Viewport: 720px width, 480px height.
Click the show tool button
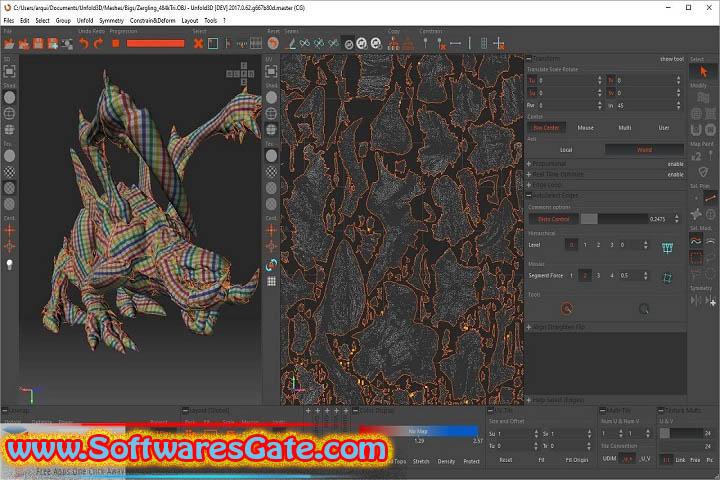(x=672, y=59)
